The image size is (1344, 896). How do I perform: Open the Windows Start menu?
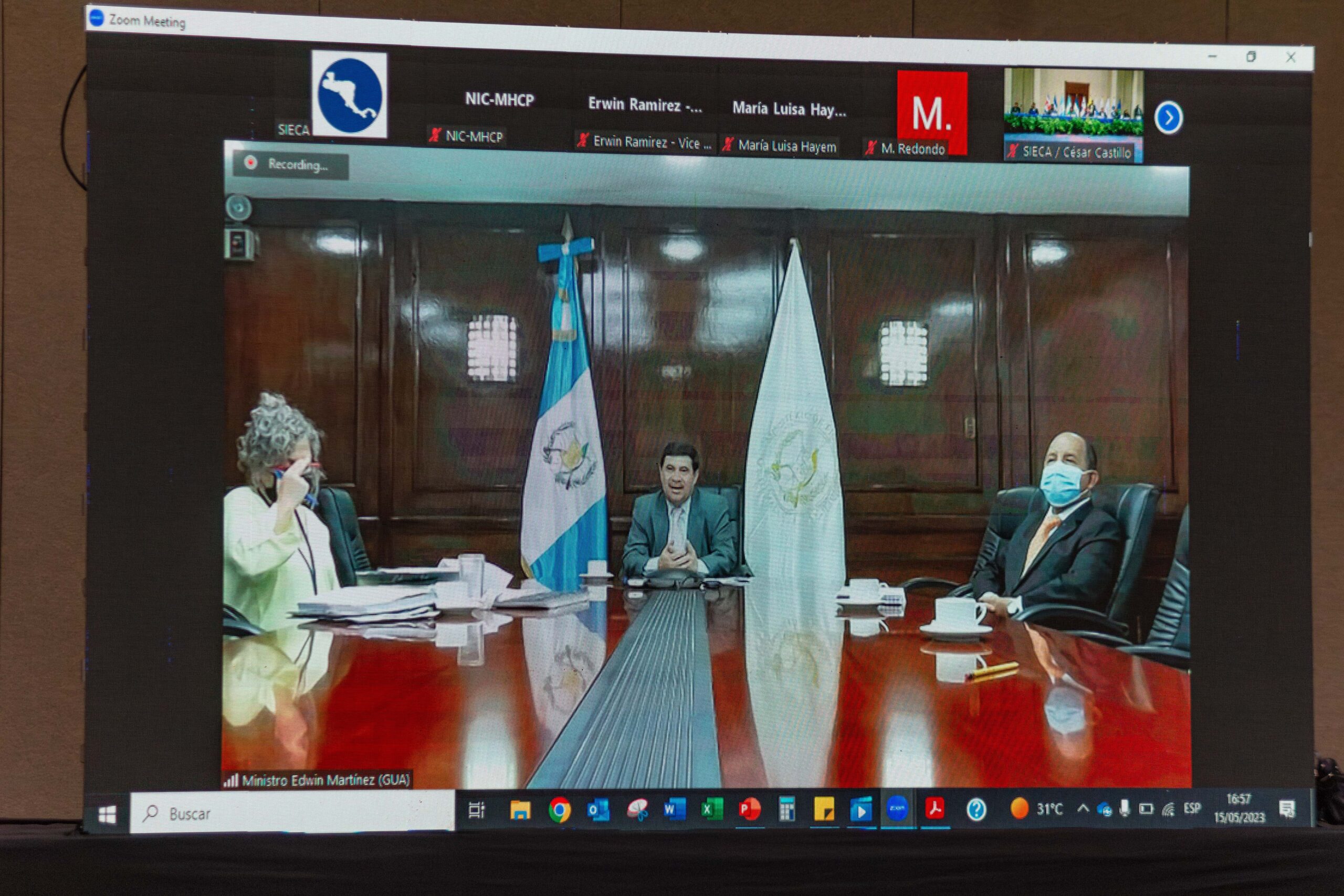click(x=108, y=815)
